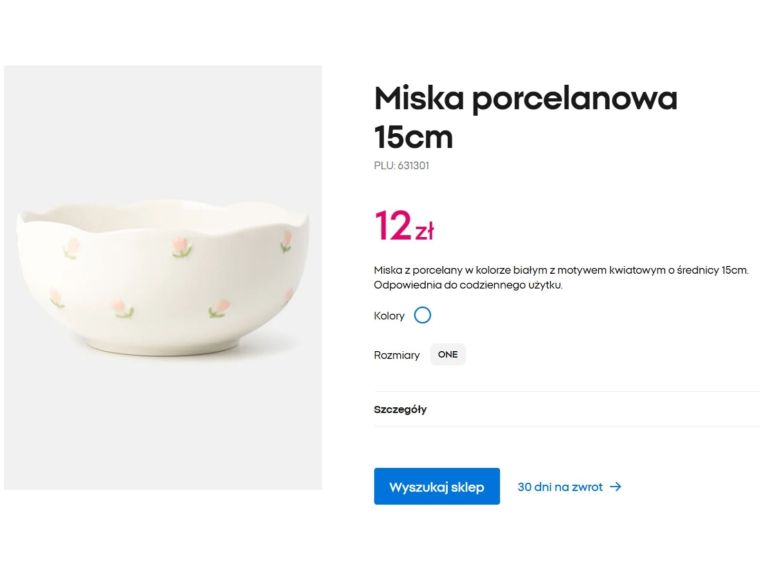Click the Wyszukaj sklep button
This screenshot has height=570, width=760.
437,487
